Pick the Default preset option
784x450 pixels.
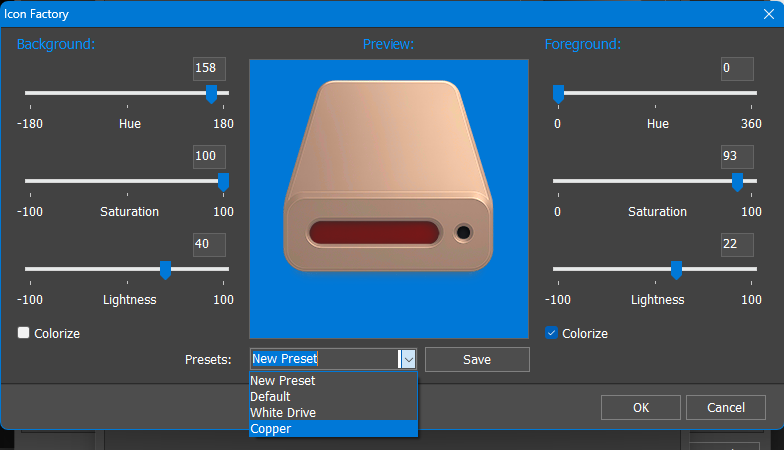[x=333, y=396]
